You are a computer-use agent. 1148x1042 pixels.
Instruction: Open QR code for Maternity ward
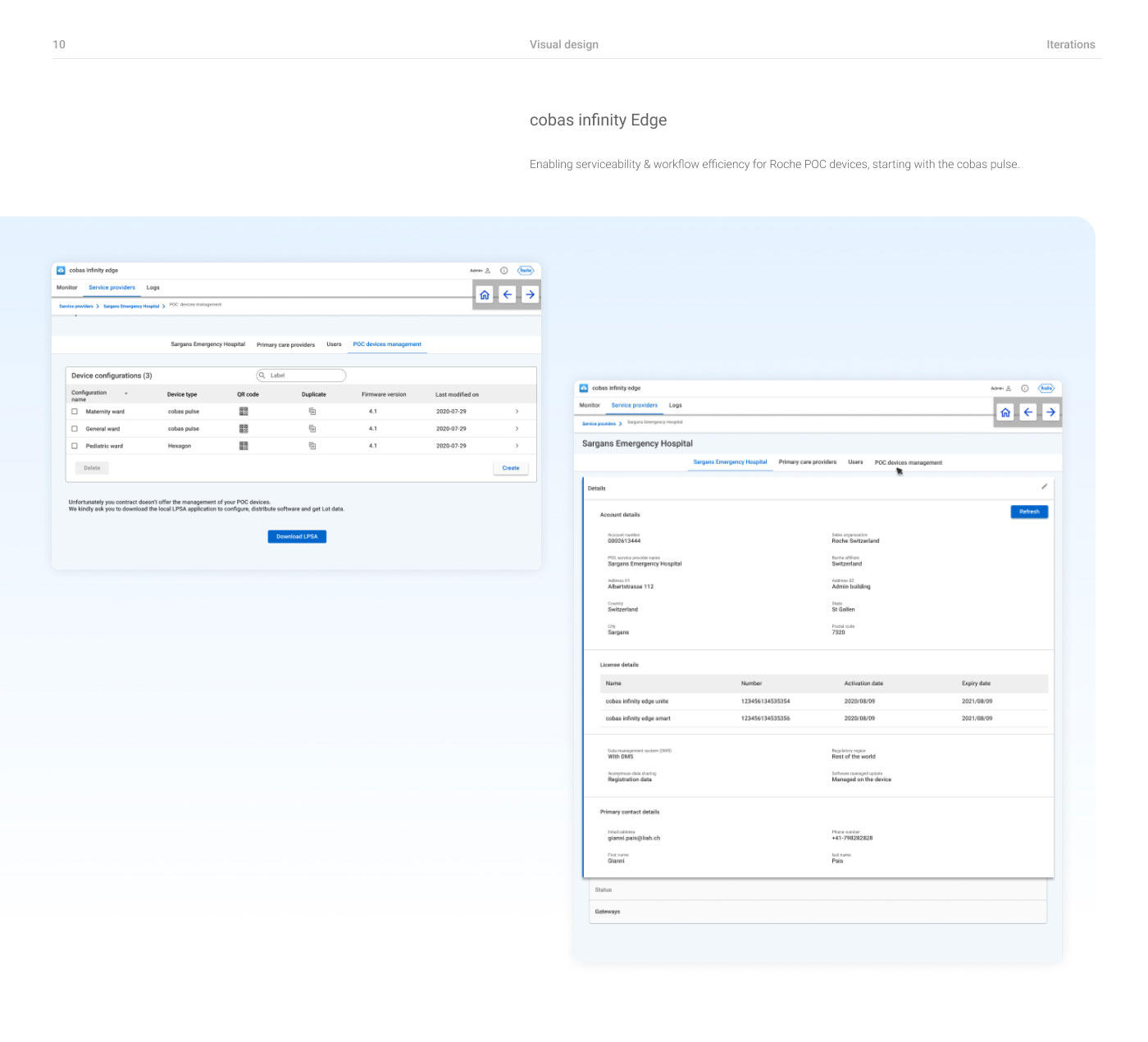click(244, 412)
